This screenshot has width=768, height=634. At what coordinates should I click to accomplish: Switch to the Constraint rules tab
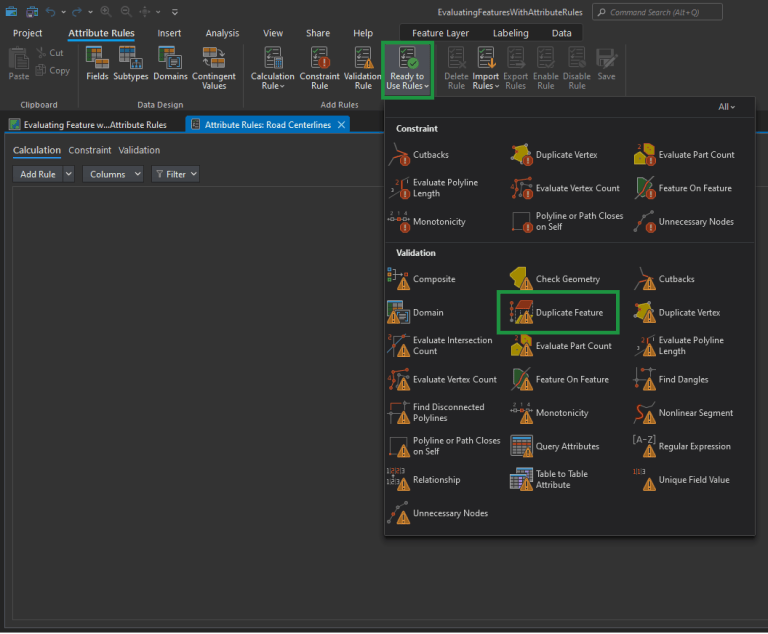pos(90,150)
